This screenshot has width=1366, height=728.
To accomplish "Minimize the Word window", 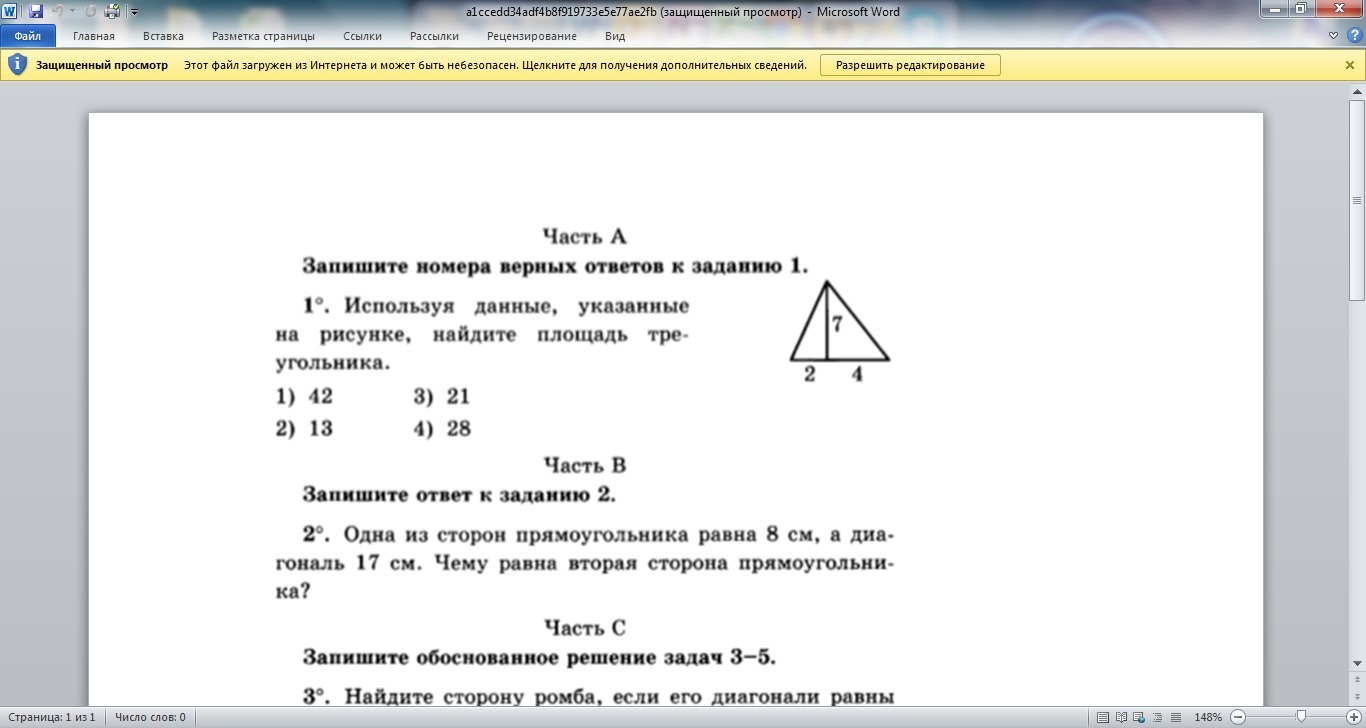I will point(1274,9).
